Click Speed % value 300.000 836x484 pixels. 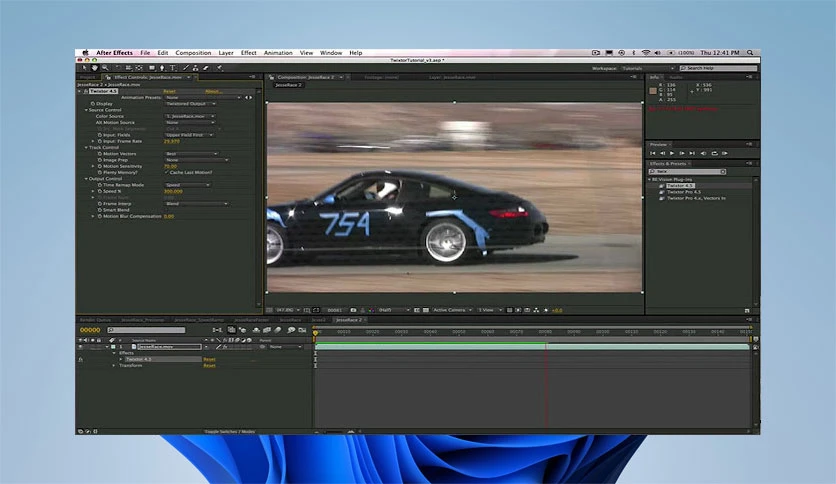(x=173, y=191)
